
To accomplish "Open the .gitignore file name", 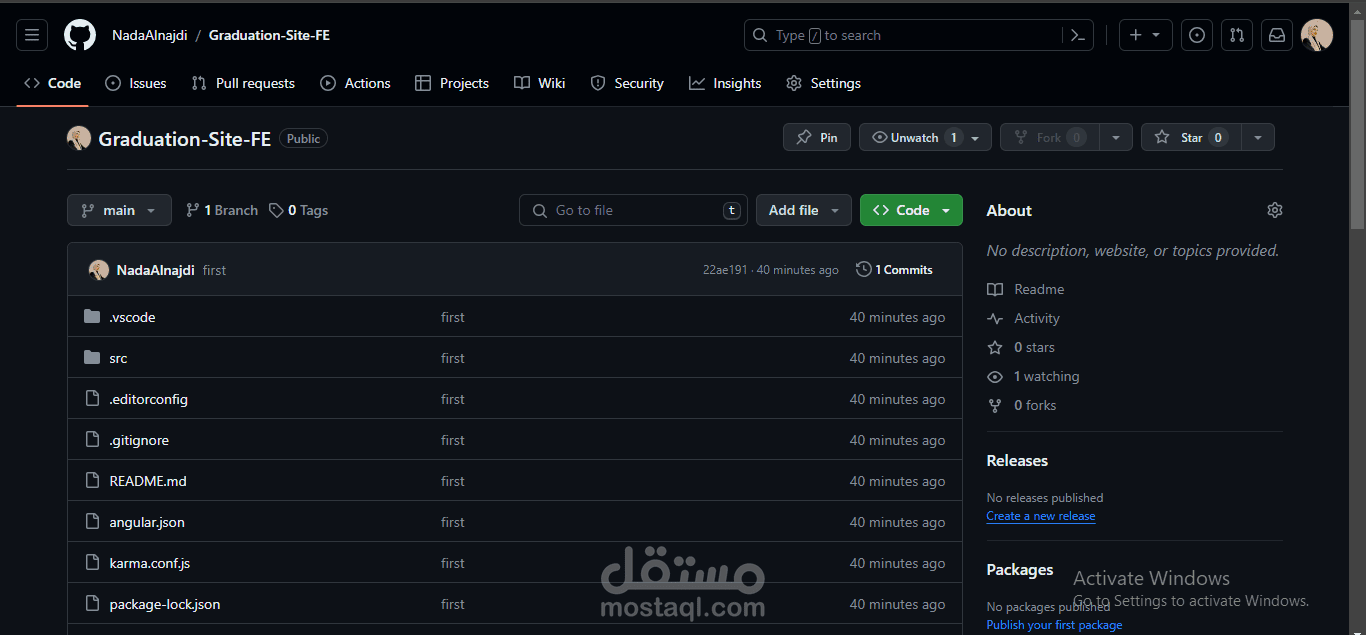I will (x=139, y=440).
